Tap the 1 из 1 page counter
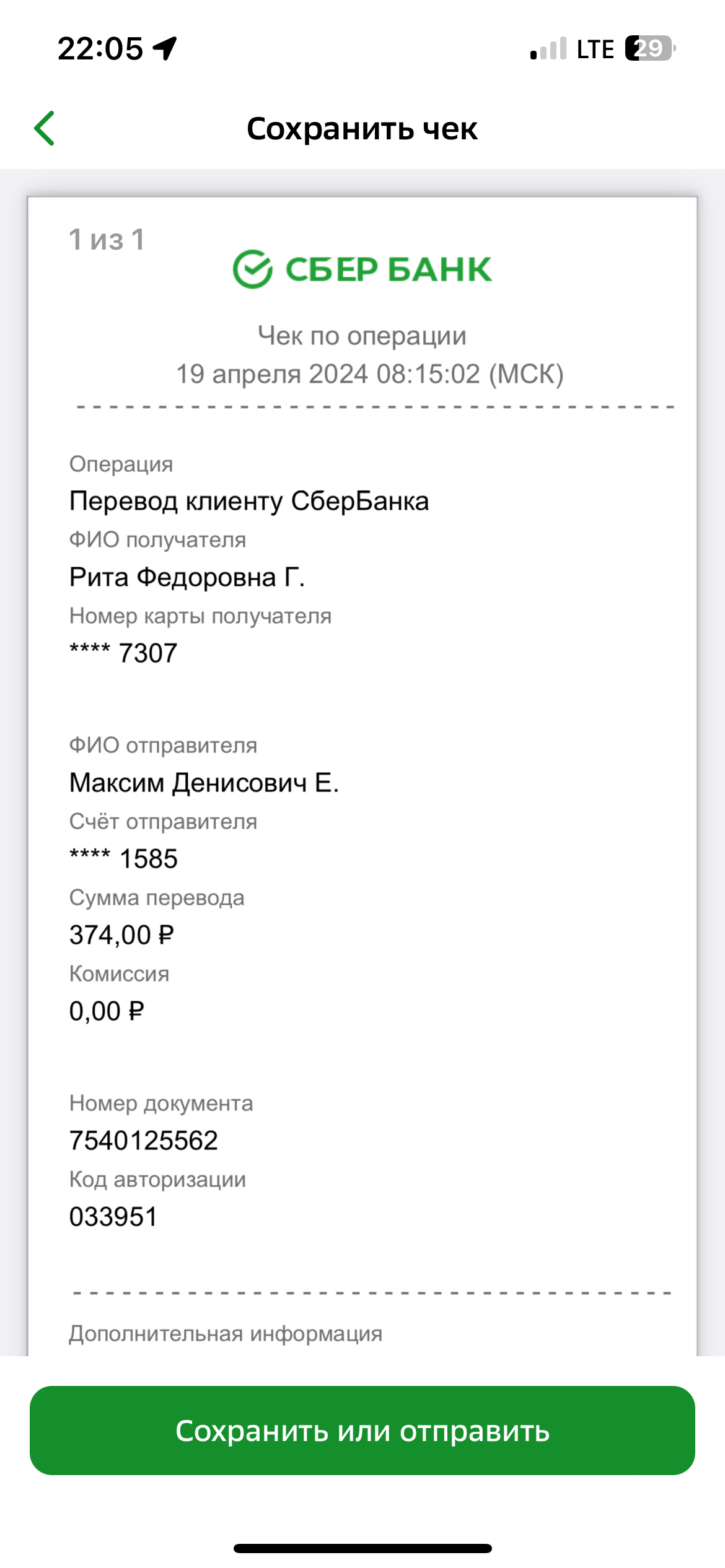This screenshot has height=1568, width=725. click(x=107, y=240)
